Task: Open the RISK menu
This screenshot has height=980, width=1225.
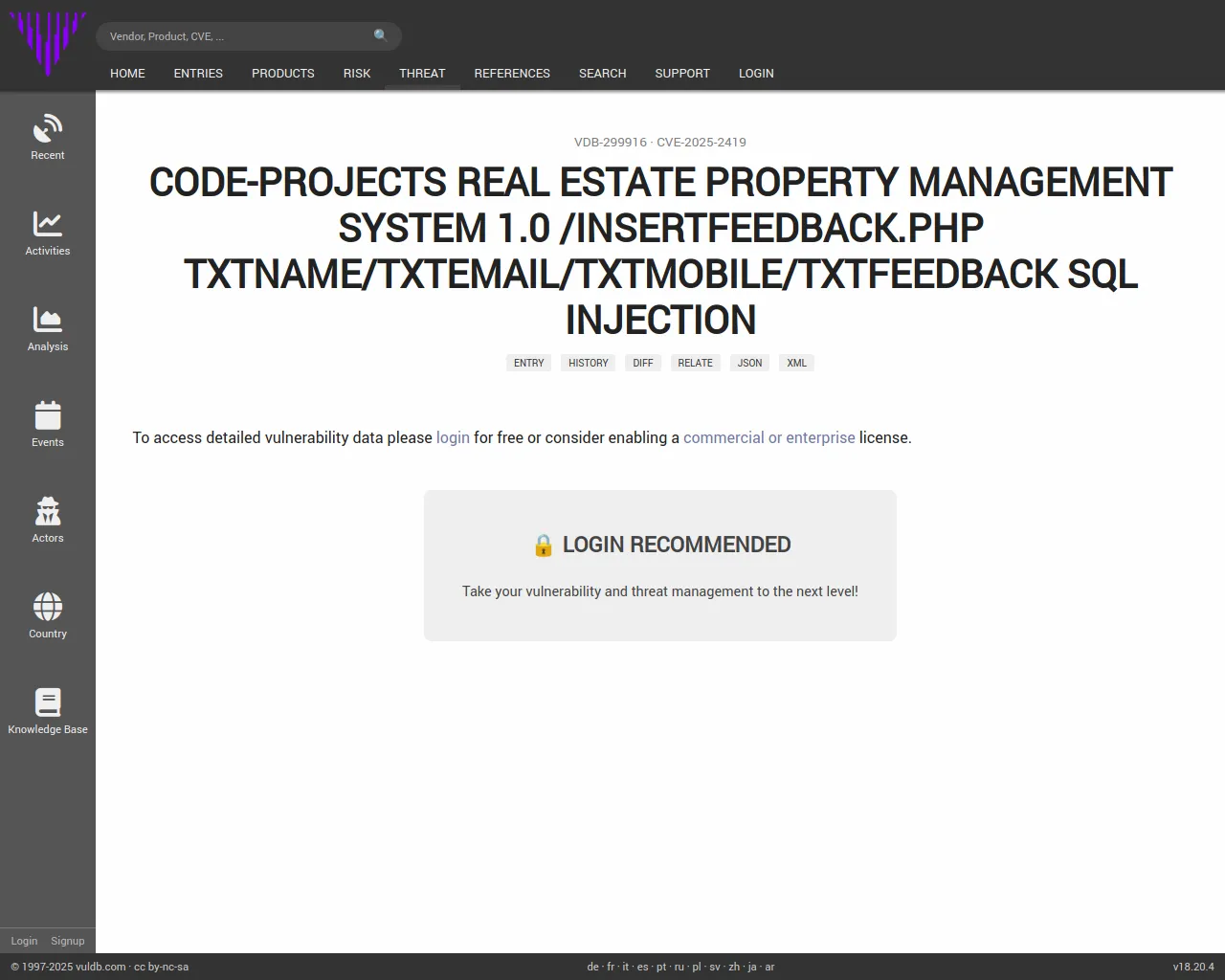Action: (x=357, y=73)
